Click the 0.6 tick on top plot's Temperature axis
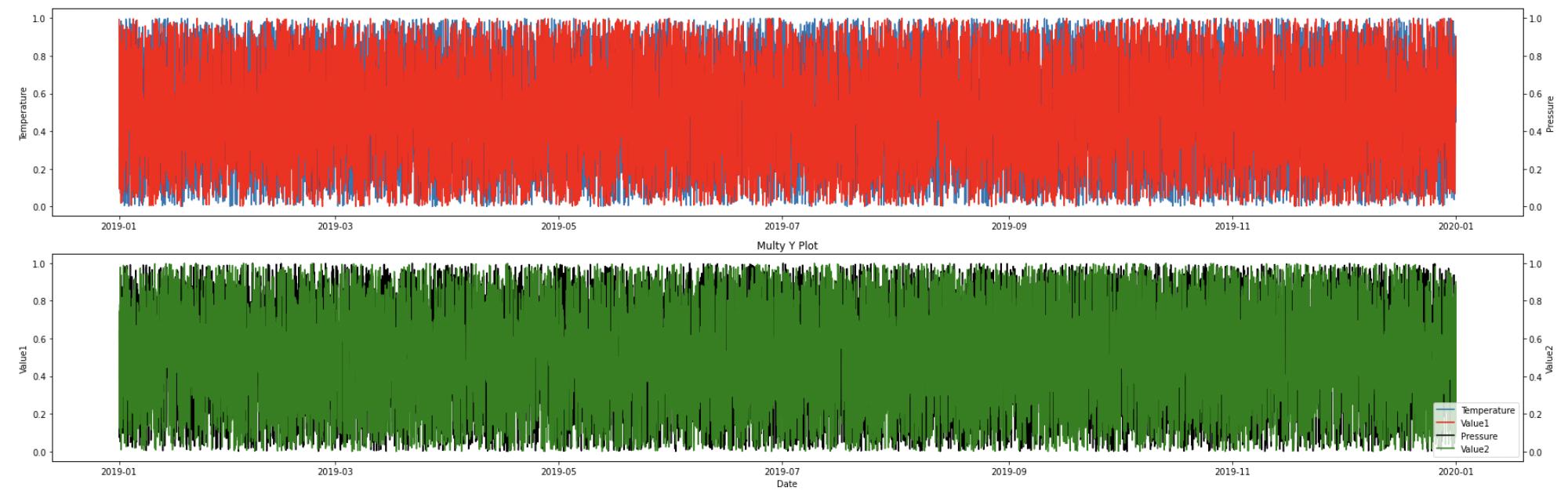Image resolution: width=1568 pixels, height=494 pixels. tap(38, 94)
